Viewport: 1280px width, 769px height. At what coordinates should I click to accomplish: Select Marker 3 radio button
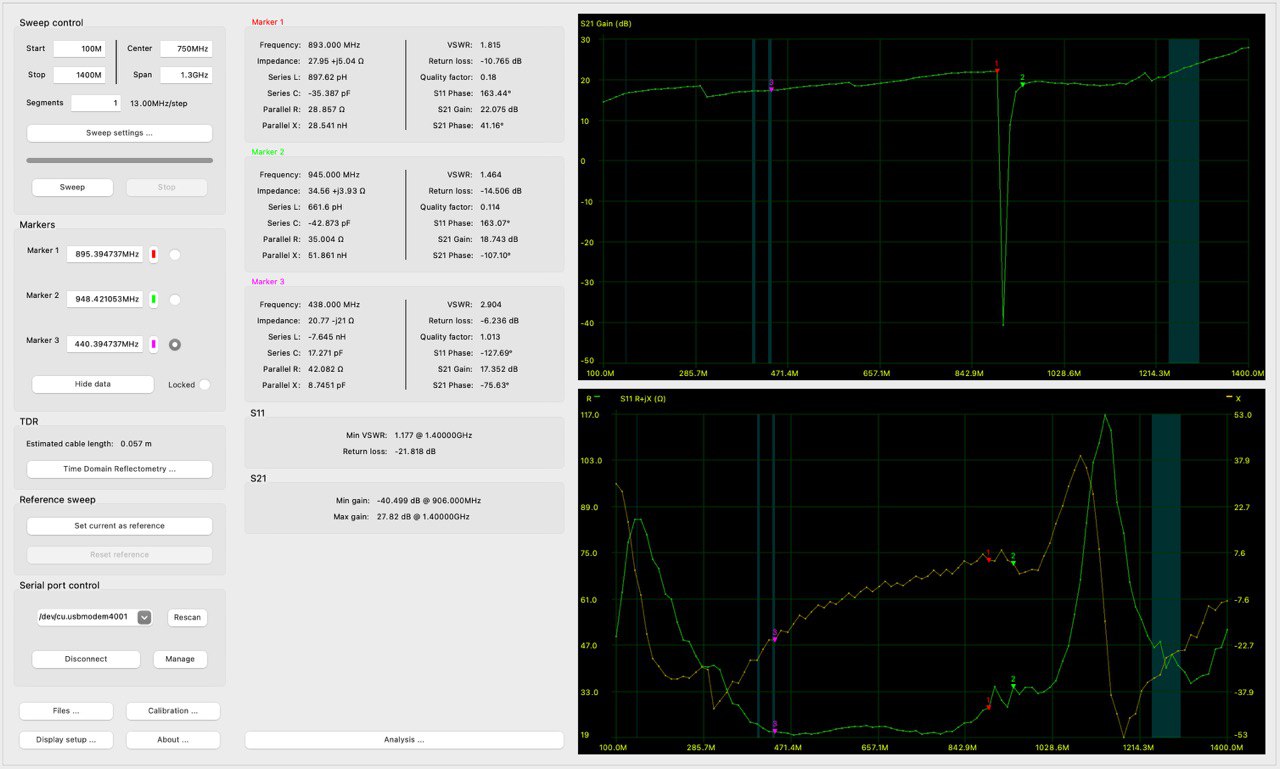(175, 344)
